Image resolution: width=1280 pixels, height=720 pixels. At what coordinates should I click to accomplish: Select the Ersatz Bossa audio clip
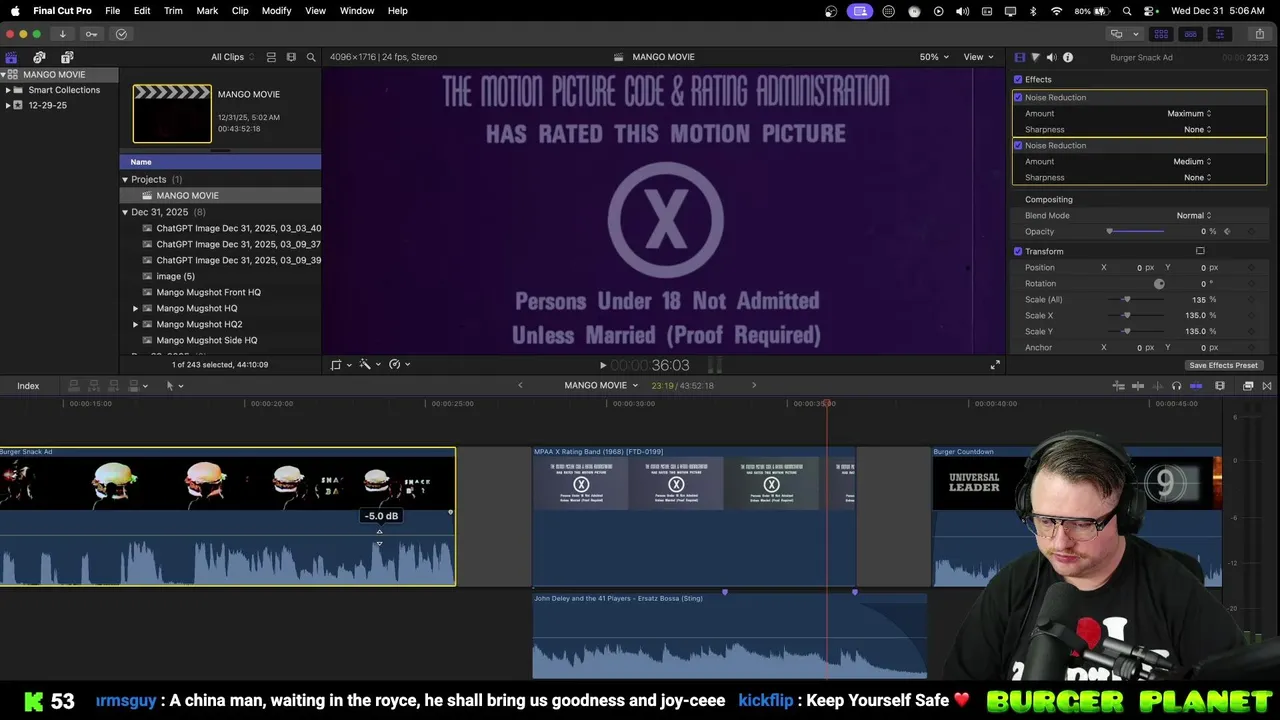[x=729, y=635]
